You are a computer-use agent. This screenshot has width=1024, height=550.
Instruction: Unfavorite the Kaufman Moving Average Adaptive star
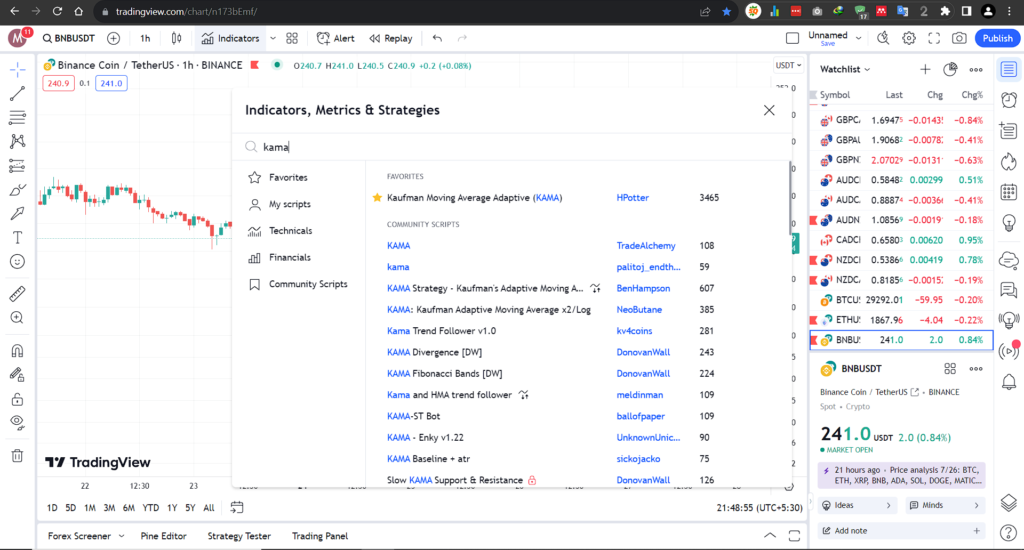[377, 198]
